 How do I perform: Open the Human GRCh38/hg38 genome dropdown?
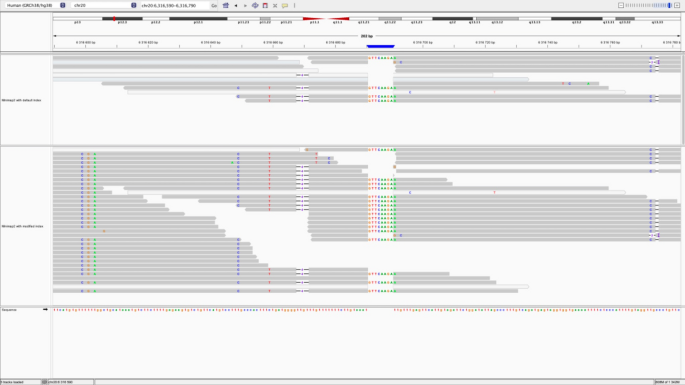click(35, 5)
